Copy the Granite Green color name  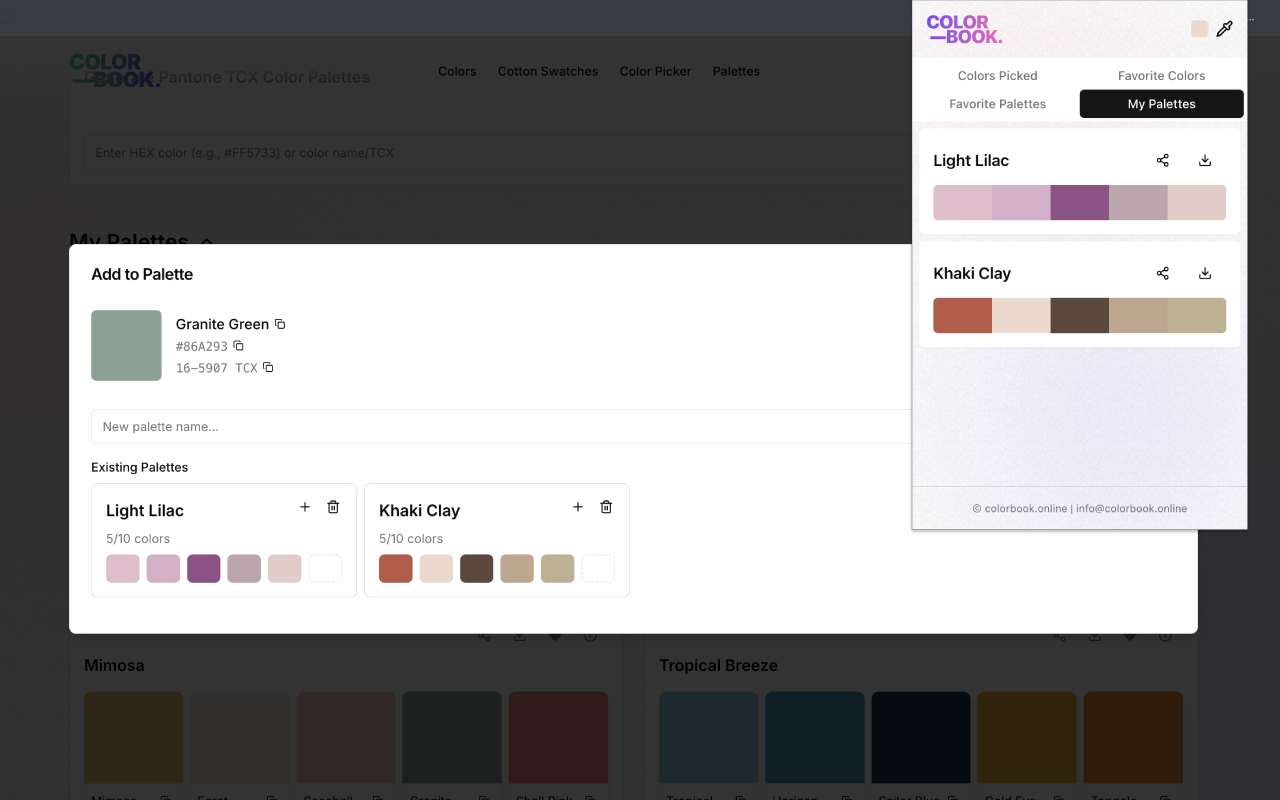(x=280, y=324)
